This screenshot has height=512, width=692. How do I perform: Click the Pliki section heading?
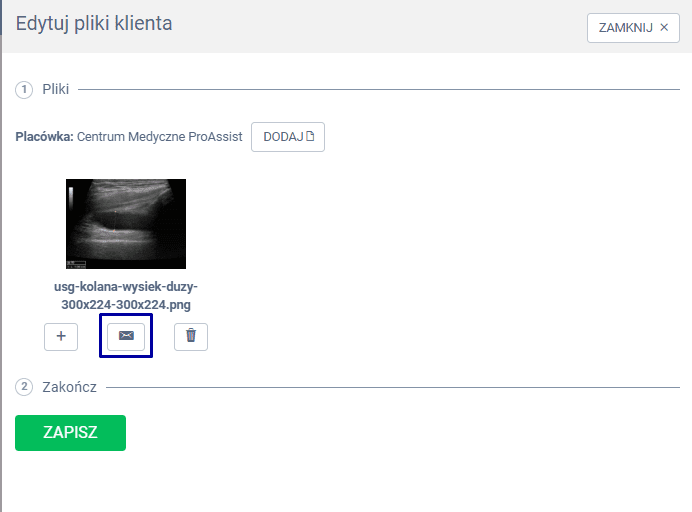[x=56, y=90]
